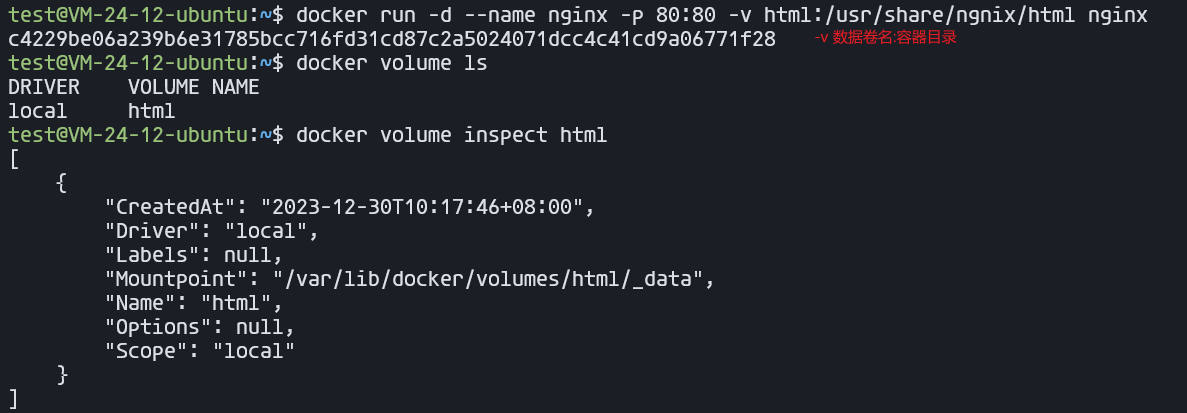Click the opening square bracket of JSON
The height and width of the screenshot is (413, 1187).
tap(14, 160)
